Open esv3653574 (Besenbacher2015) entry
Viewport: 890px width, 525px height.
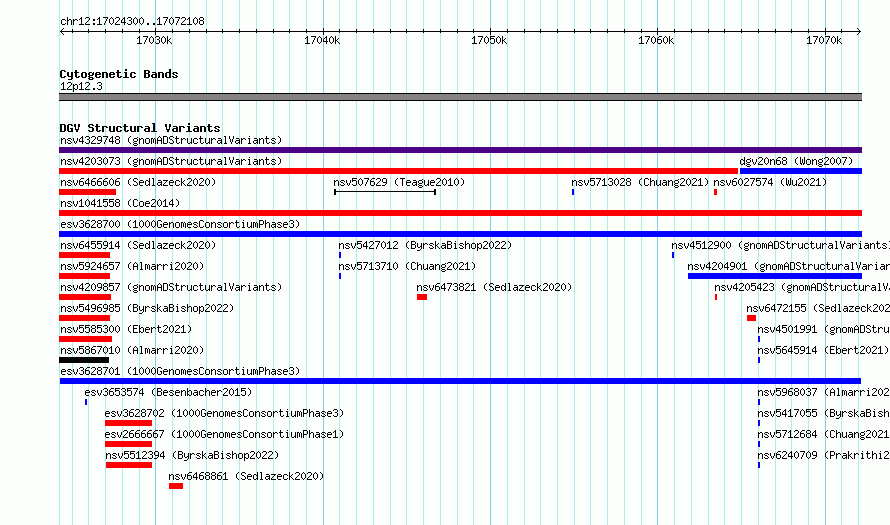(168, 392)
